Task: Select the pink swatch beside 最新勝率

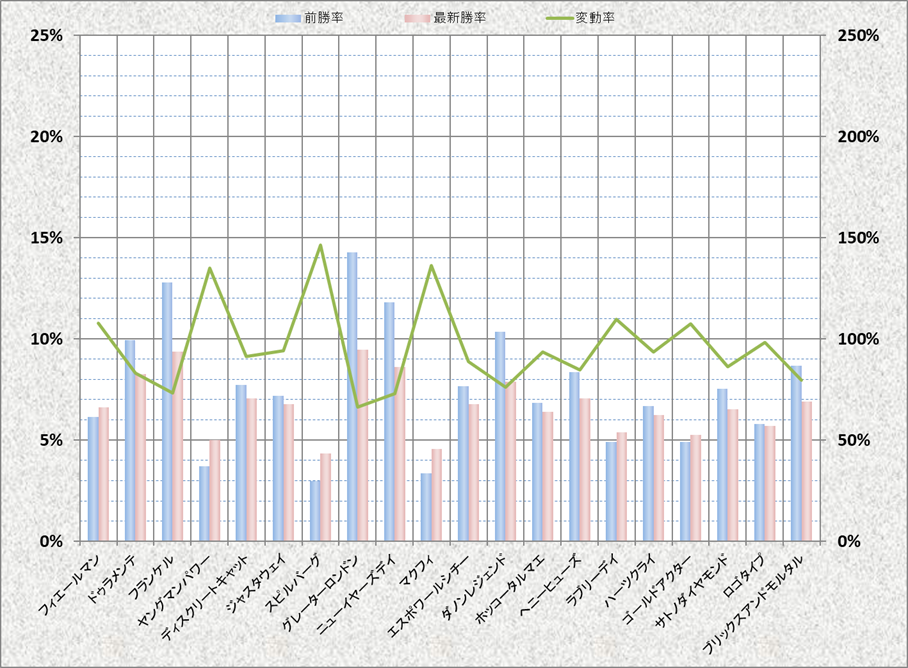Action: tap(416, 18)
